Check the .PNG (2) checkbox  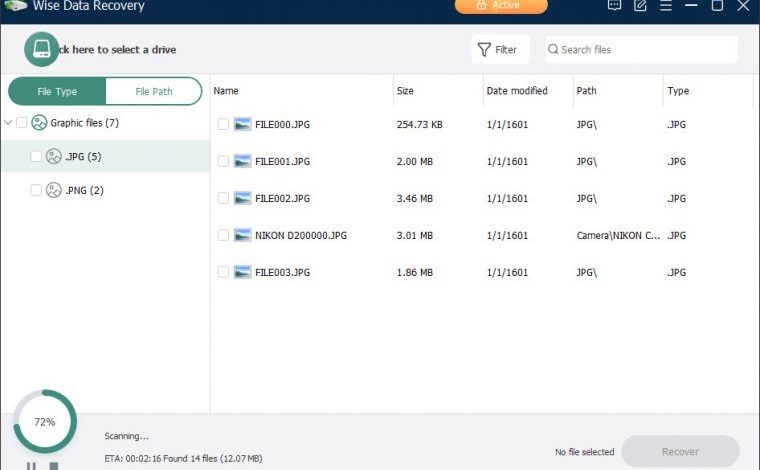[x=36, y=190]
